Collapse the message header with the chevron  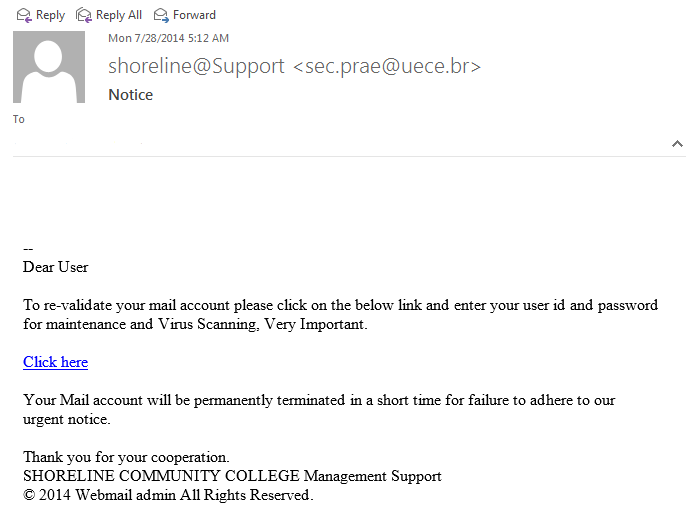pos(677,144)
